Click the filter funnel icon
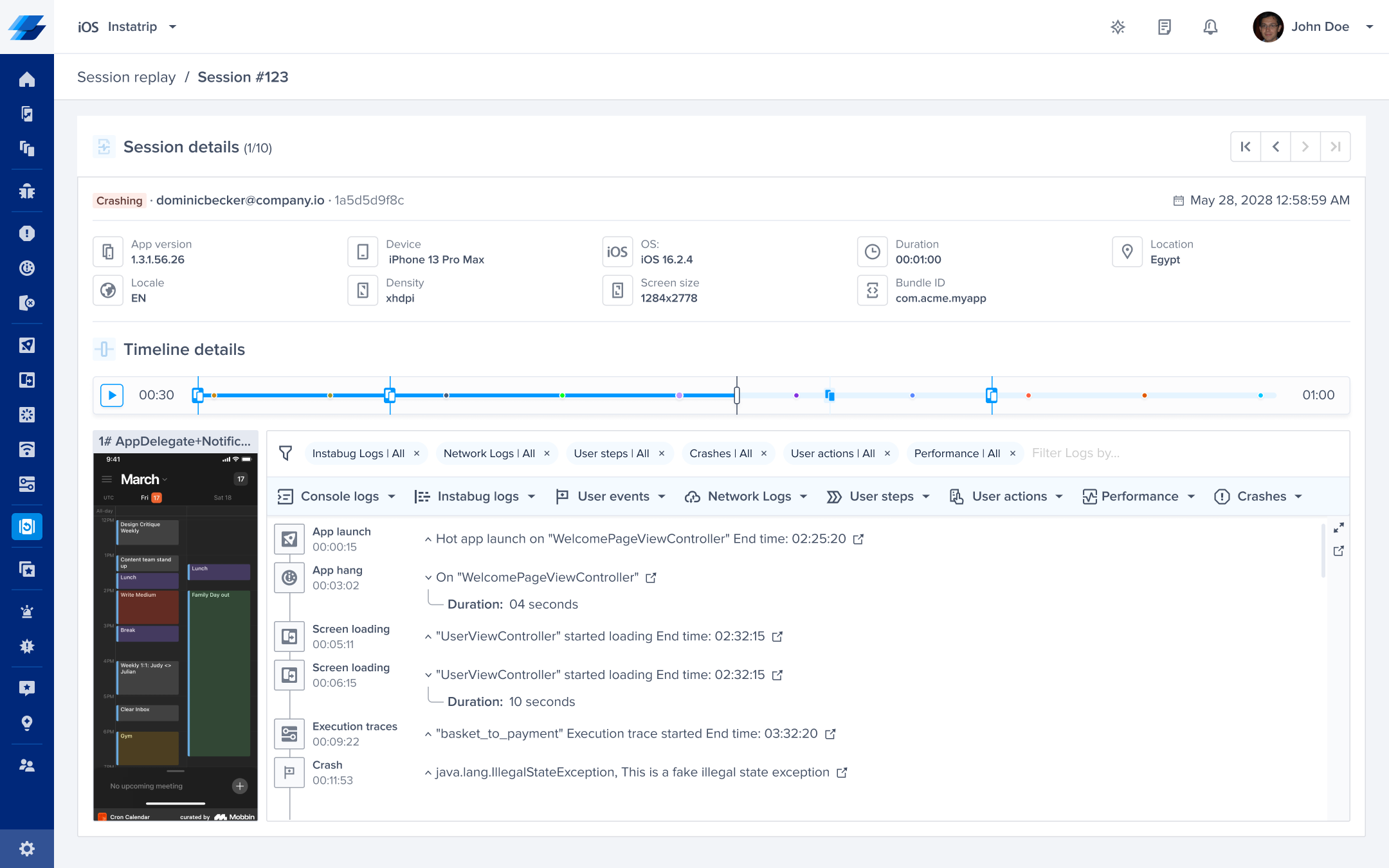The height and width of the screenshot is (868, 1389). click(286, 453)
